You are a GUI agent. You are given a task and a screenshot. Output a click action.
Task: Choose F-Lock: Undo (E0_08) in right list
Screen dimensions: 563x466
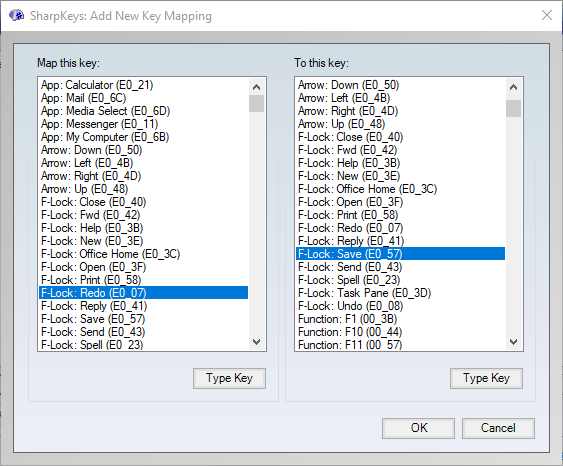[x=400, y=306]
